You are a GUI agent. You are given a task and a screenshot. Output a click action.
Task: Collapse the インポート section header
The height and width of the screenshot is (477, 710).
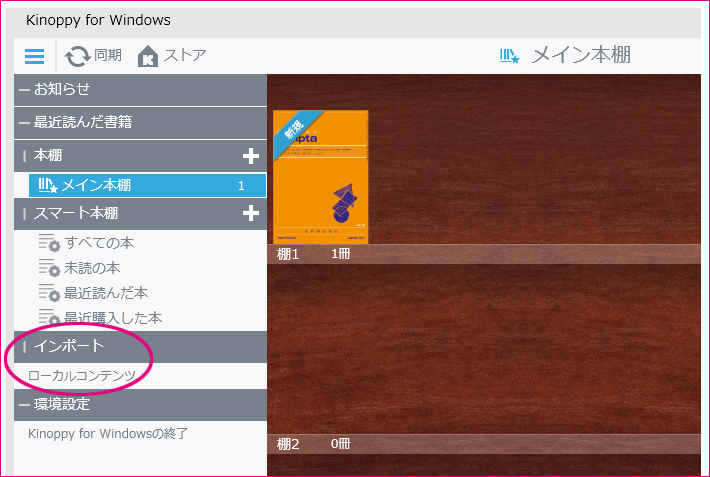[x=140, y=347]
